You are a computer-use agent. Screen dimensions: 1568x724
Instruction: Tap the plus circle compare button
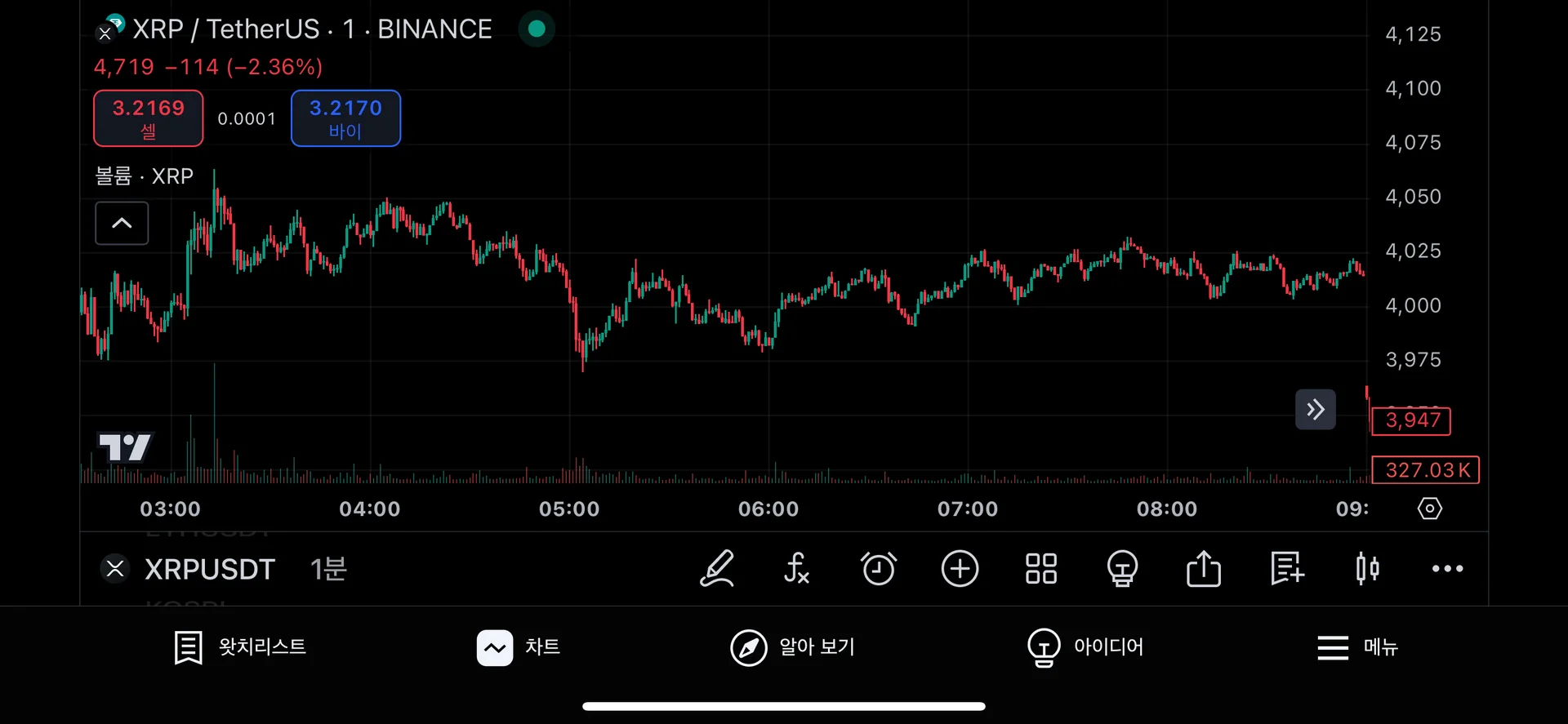[960, 569]
